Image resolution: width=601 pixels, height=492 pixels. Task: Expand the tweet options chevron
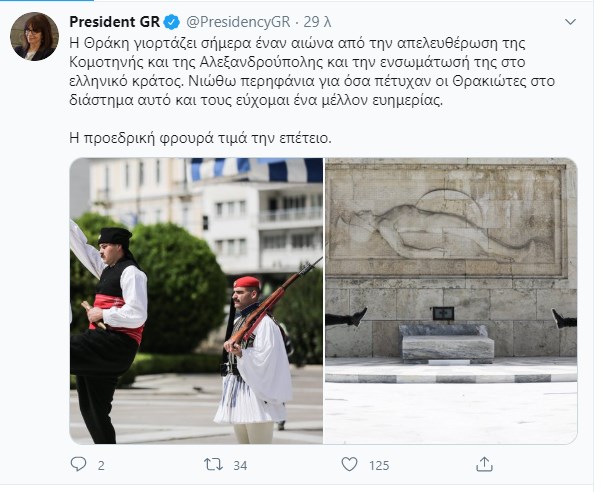tap(570, 22)
